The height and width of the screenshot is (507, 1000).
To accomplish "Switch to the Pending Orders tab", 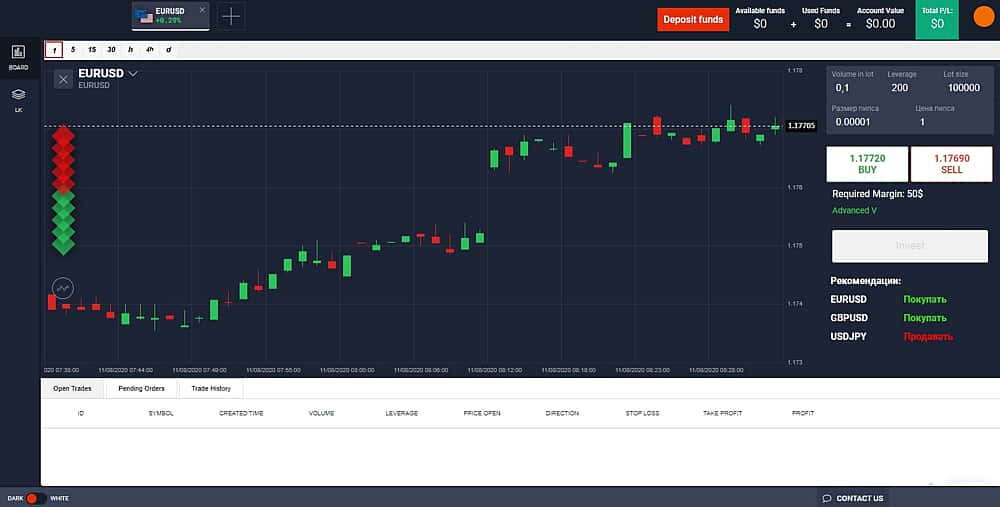I will point(141,388).
